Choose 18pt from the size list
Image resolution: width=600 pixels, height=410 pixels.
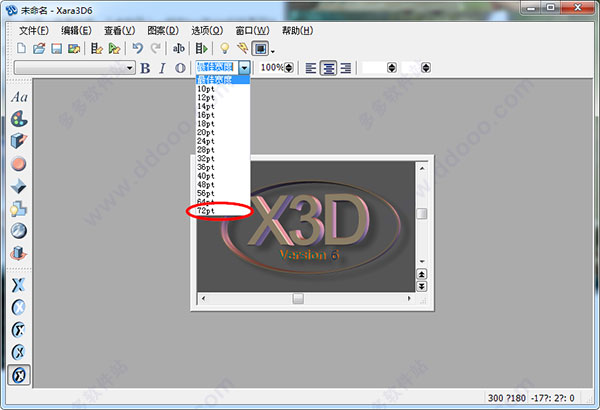click(x=223, y=124)
